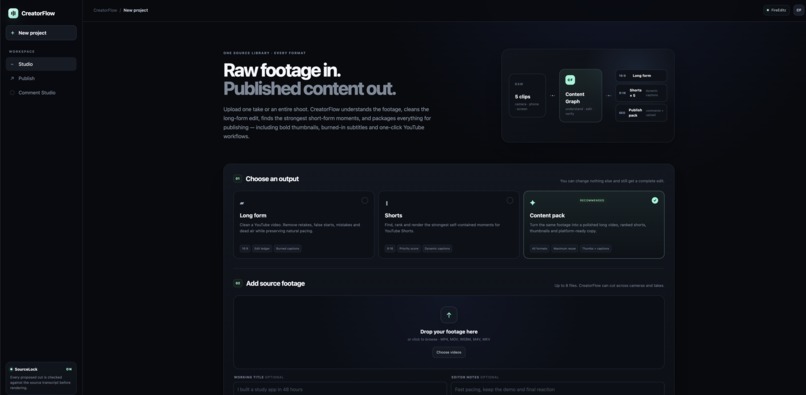The width and height of the screenshot is (806, 395).
Task: Click the Working title input field
Action: coord(340,389)
